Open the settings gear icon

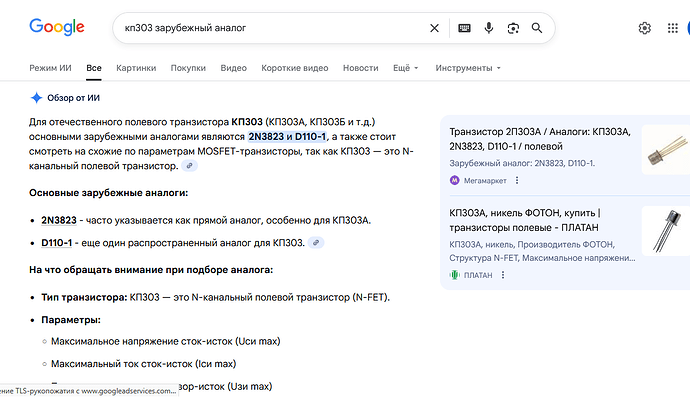pos(645,28)
